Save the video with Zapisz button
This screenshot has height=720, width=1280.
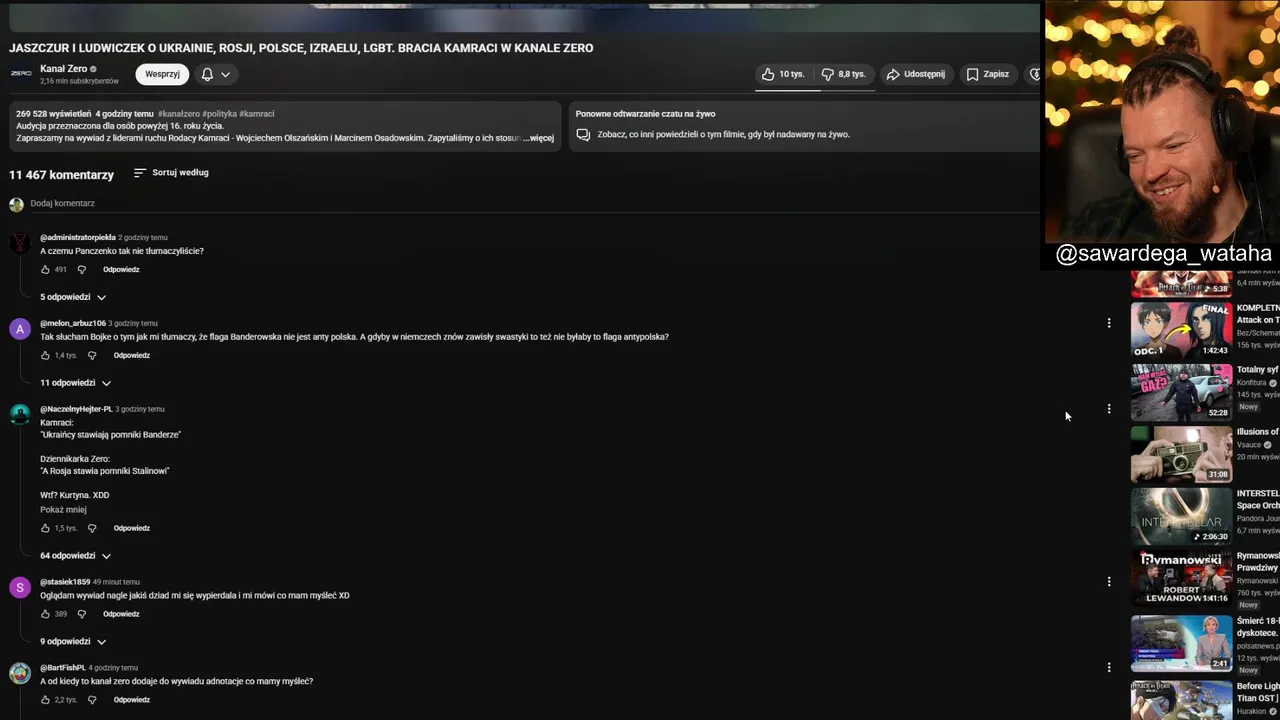click(x=987, y=74)
